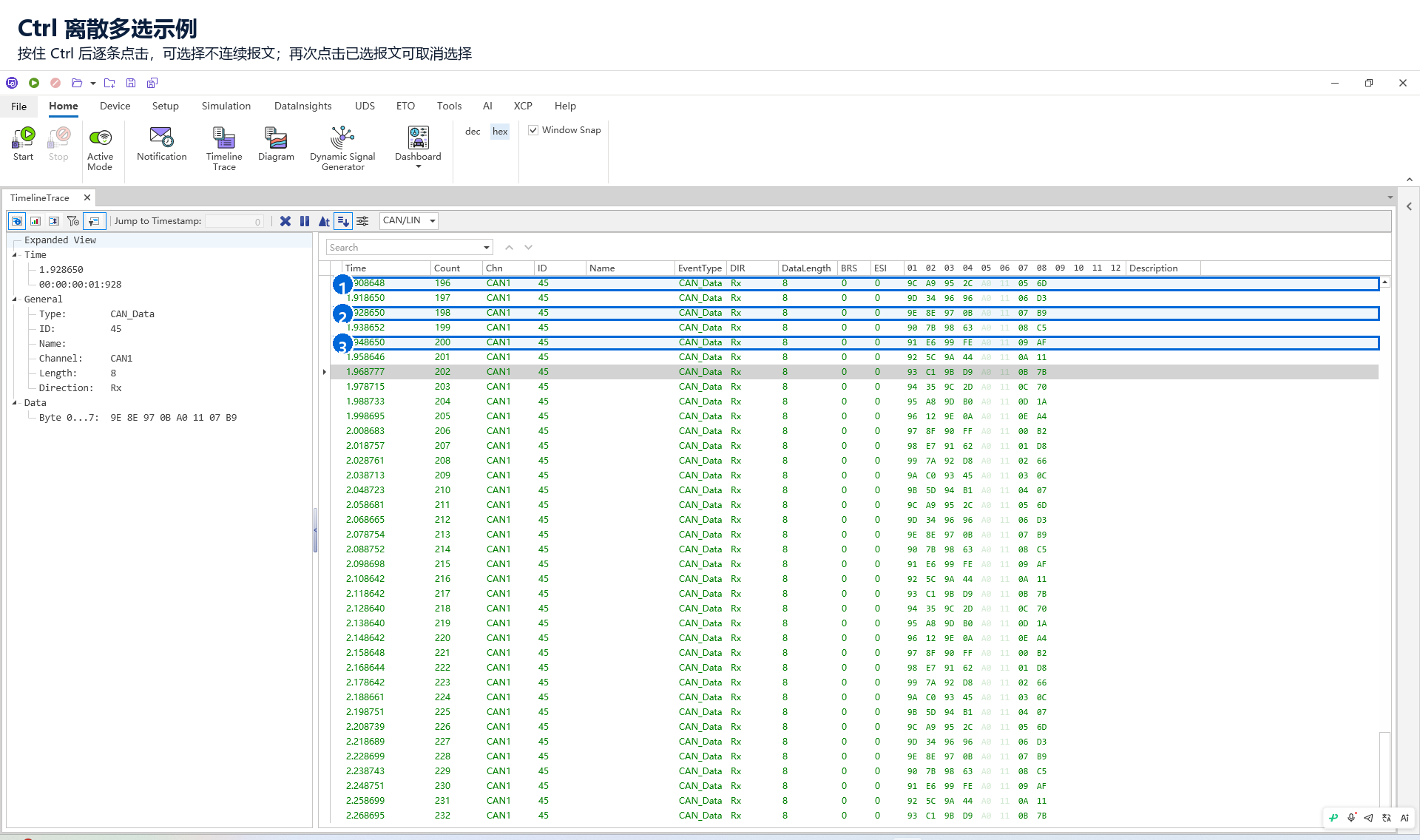
Task: Expand the side panel arrow at right edge
Action: [1409, 207]
